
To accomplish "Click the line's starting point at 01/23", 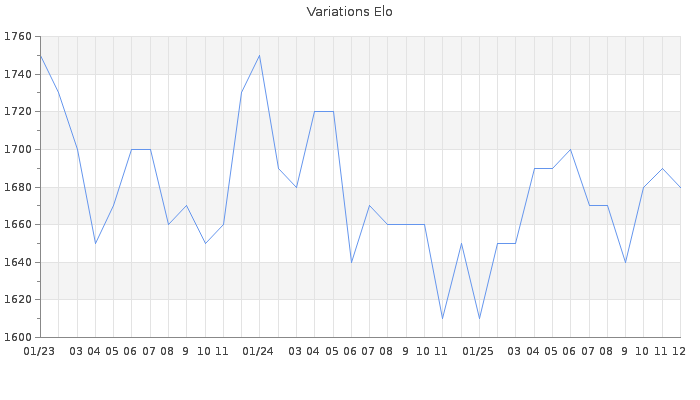I will [40, 55].
